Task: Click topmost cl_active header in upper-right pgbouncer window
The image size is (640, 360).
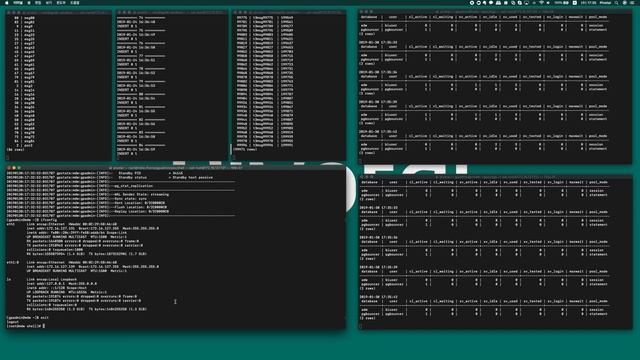Action: click(x=418, y=17)
